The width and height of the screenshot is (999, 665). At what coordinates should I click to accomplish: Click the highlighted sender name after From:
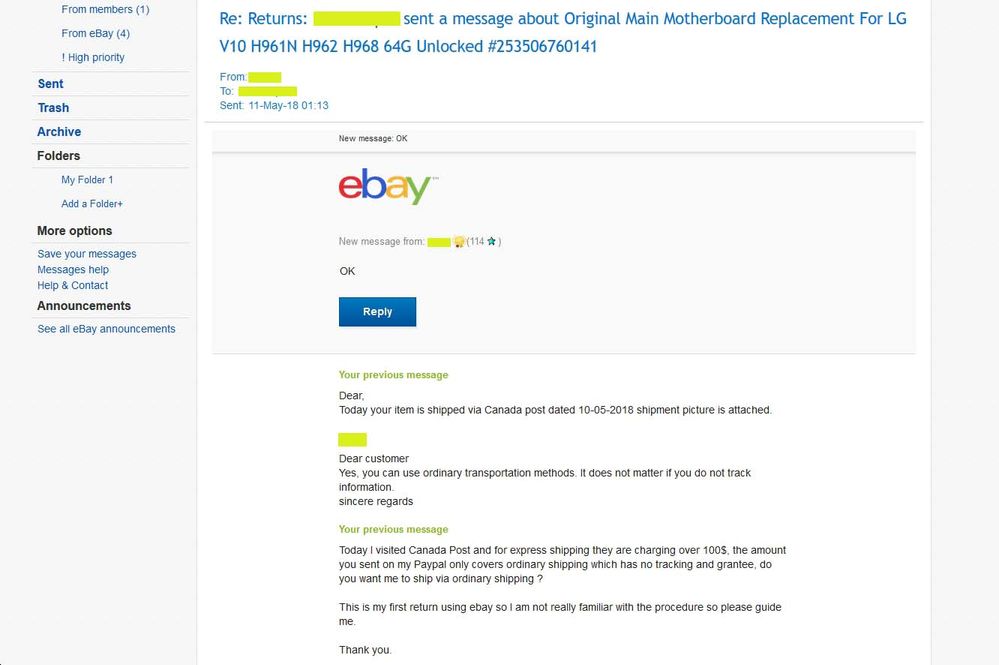tap(264, 77)
